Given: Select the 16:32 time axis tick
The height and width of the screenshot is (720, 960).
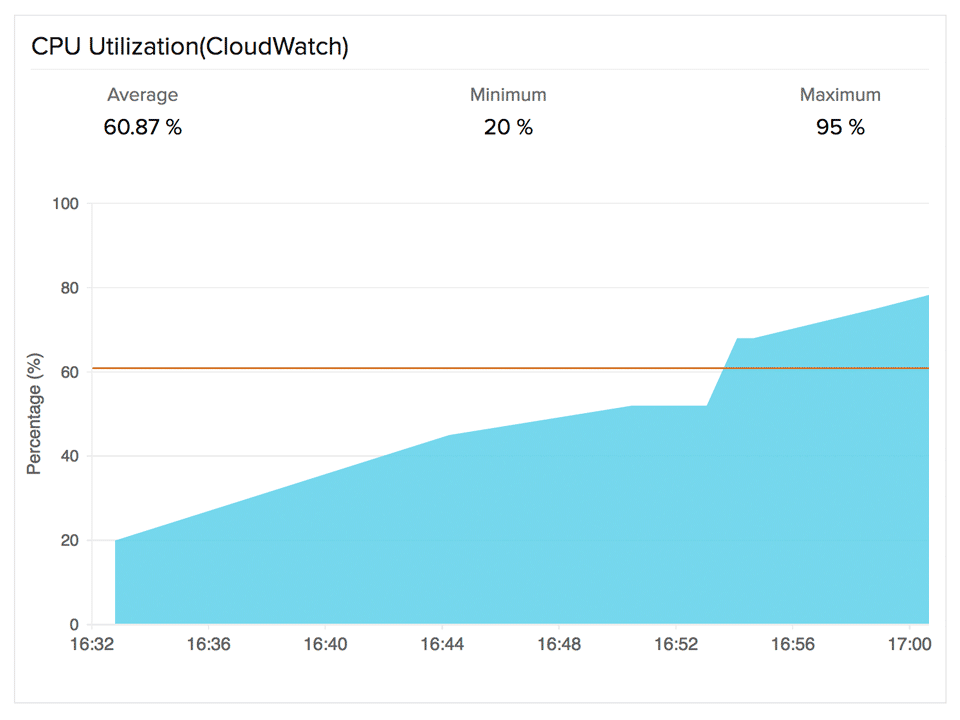Looking at the screenshot, I should 92,646.
